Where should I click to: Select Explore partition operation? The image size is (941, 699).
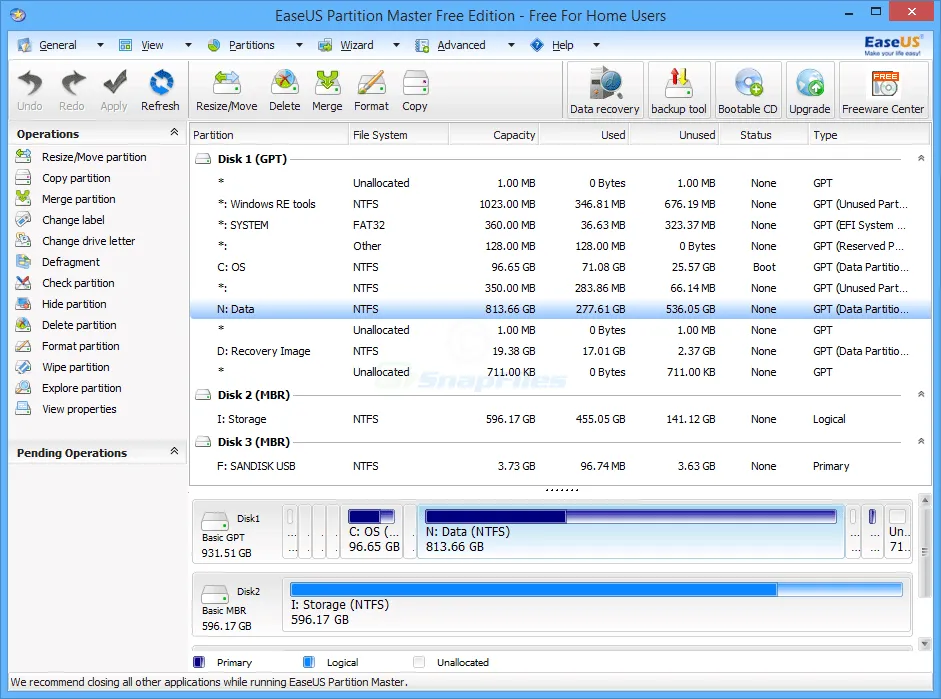tap(82, 388)
